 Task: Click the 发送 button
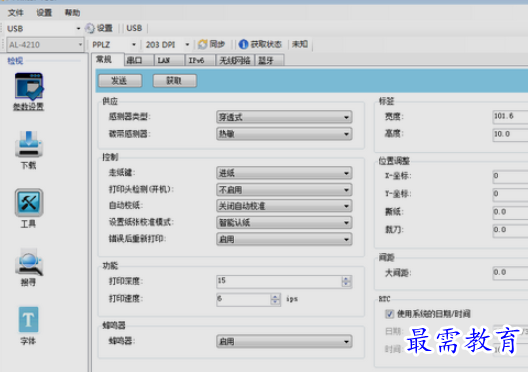click(x=120, y=81)
